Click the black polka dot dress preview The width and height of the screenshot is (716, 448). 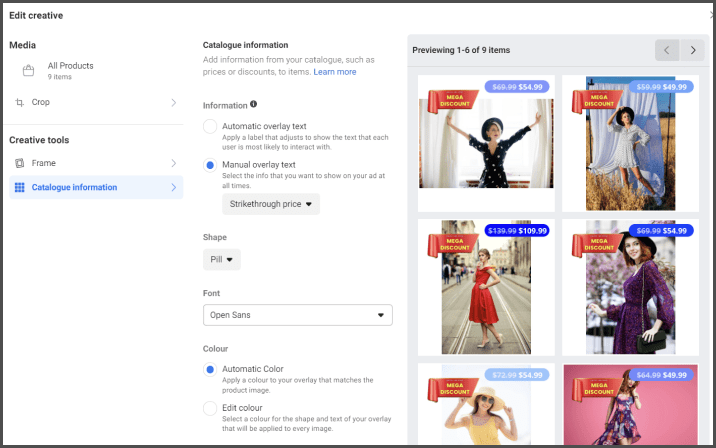[x=486, y=143]
